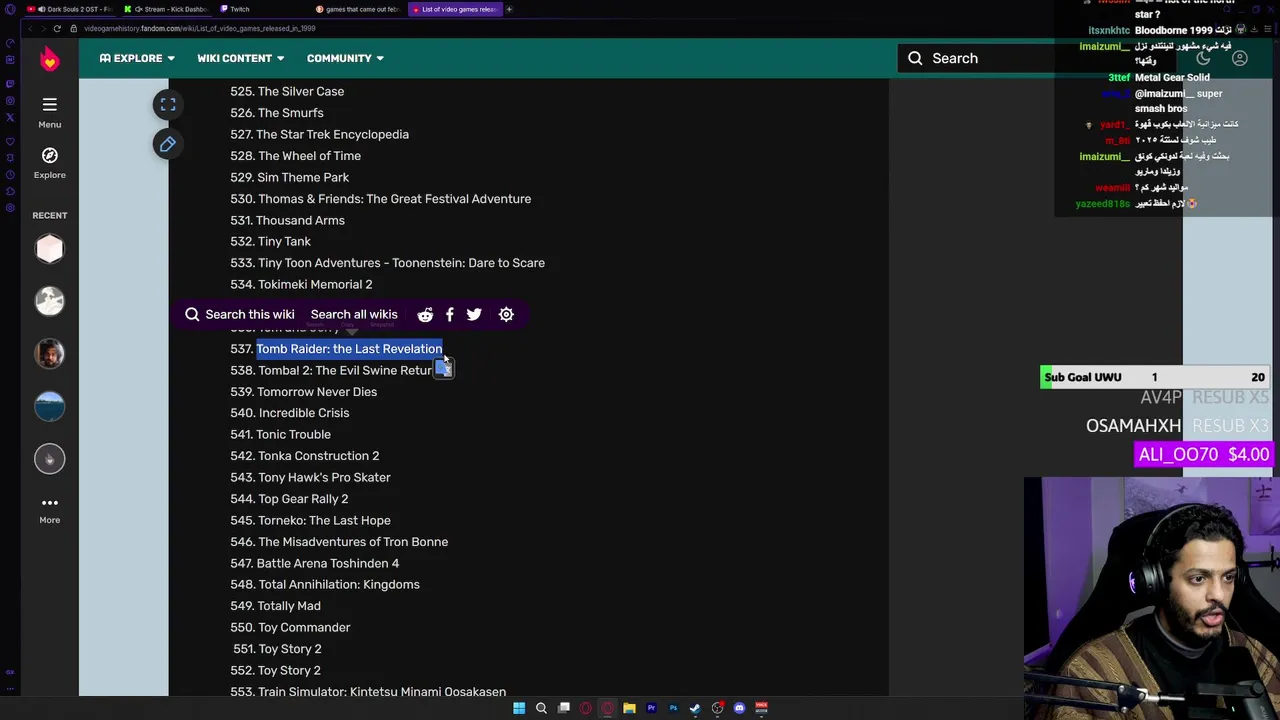
Task: Select List of video games released tab
Action: [x=454, y=9]
